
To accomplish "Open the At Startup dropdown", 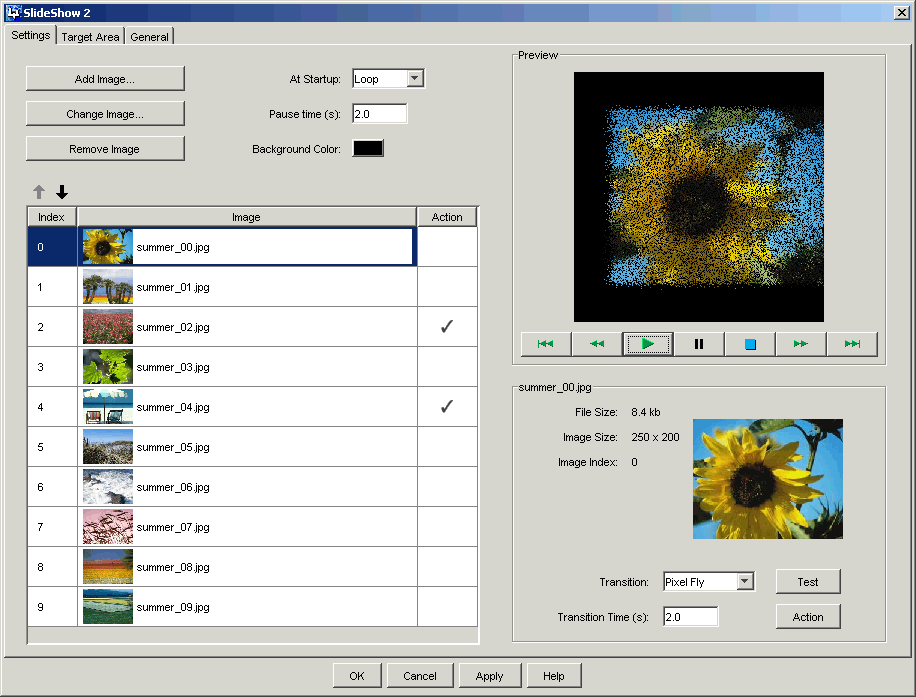I will coord(416,79).
